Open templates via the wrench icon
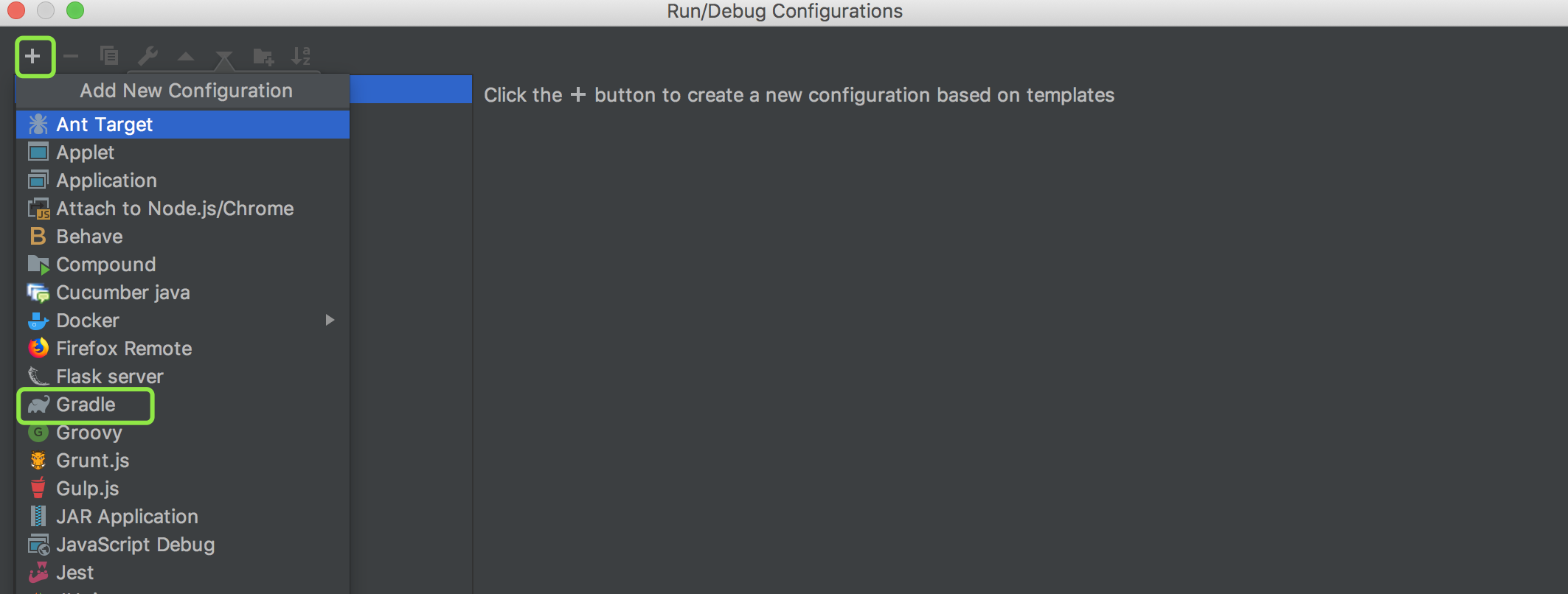 click(x=148, y=56)
